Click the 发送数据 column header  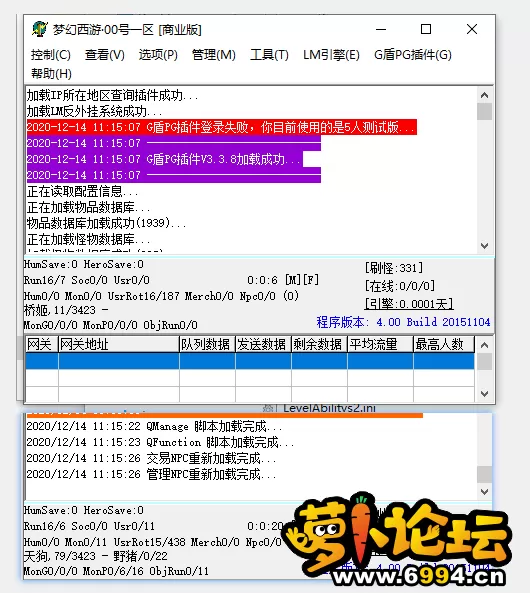(263, 344)
